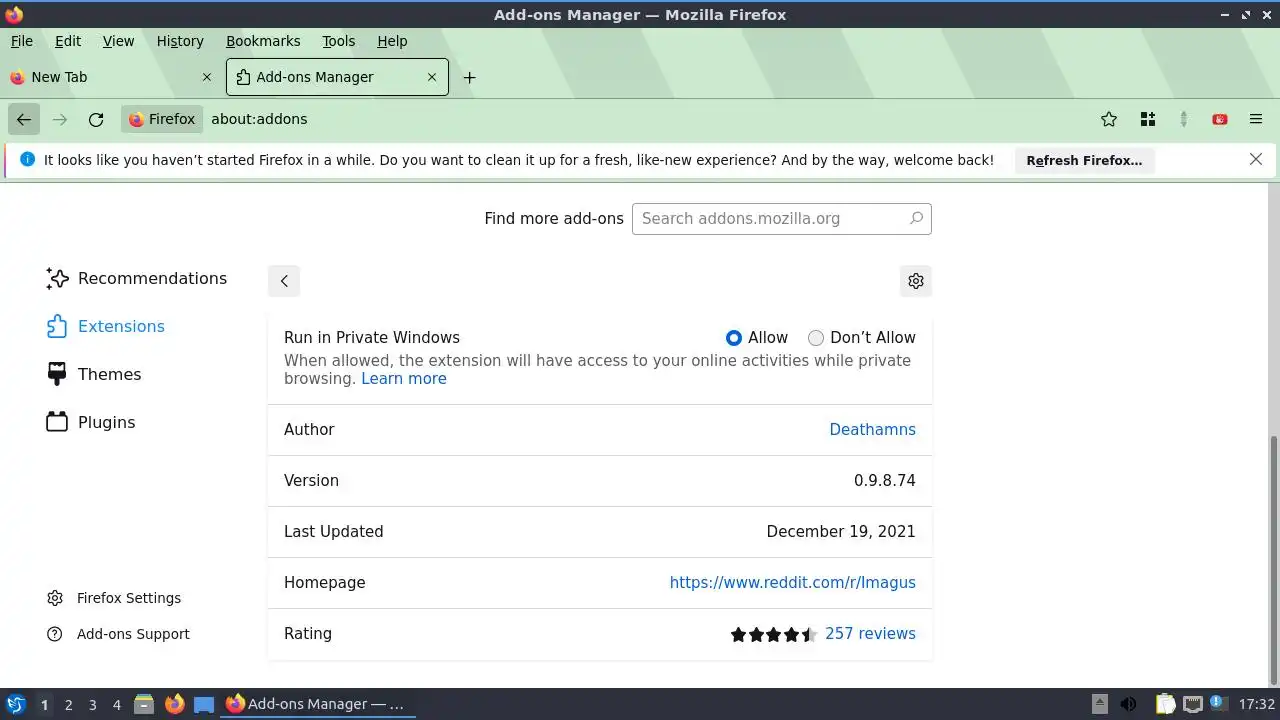Click the blue info icon in the notification bar
Viewport: 1280px width, 720px height.
[27, 160]
